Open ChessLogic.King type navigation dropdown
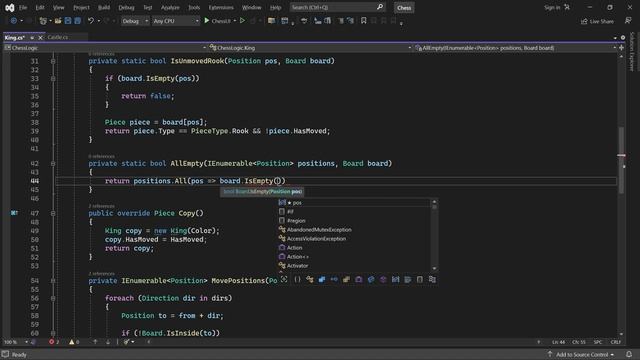 311,48
